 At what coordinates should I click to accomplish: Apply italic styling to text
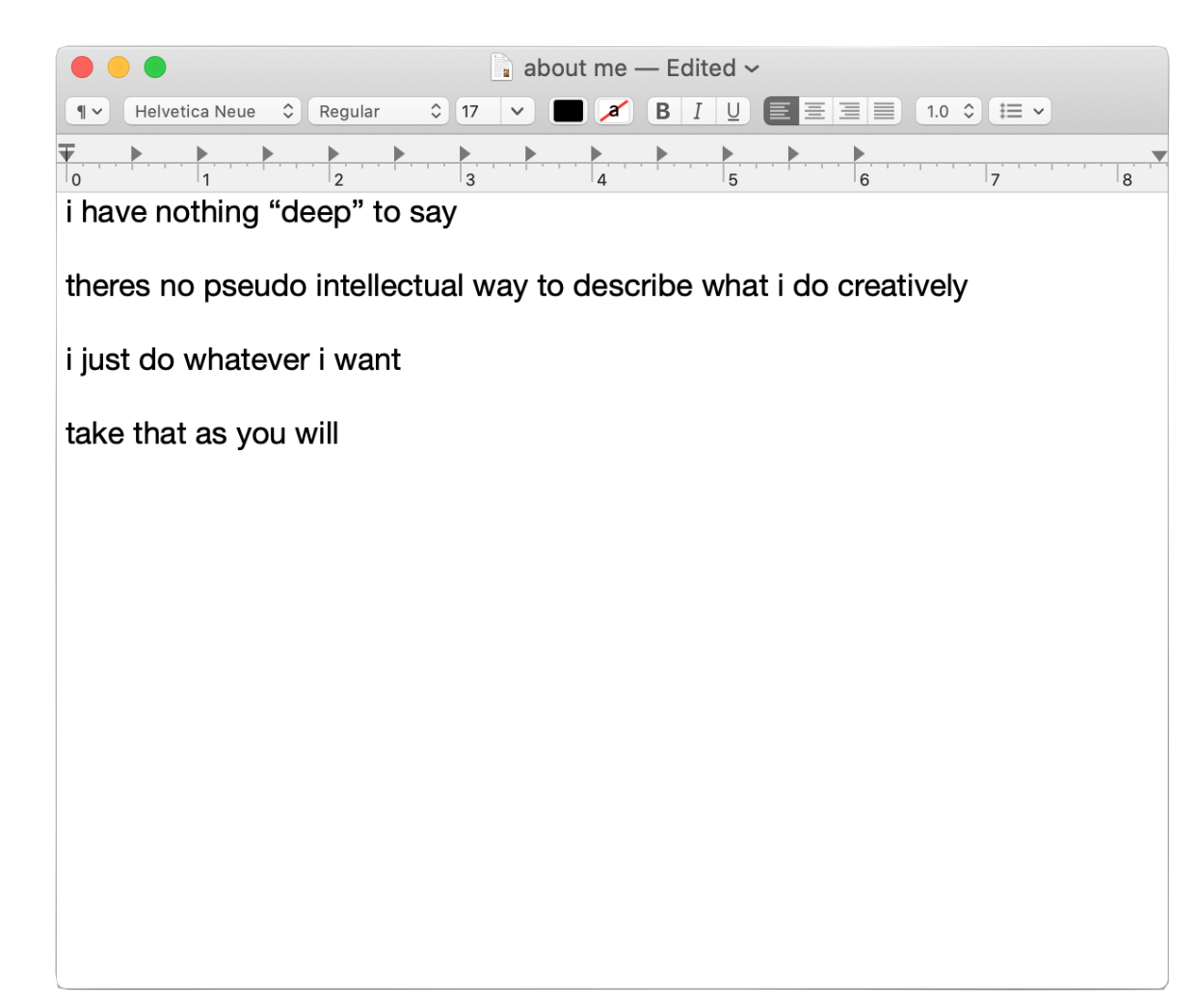coord(698,111)
